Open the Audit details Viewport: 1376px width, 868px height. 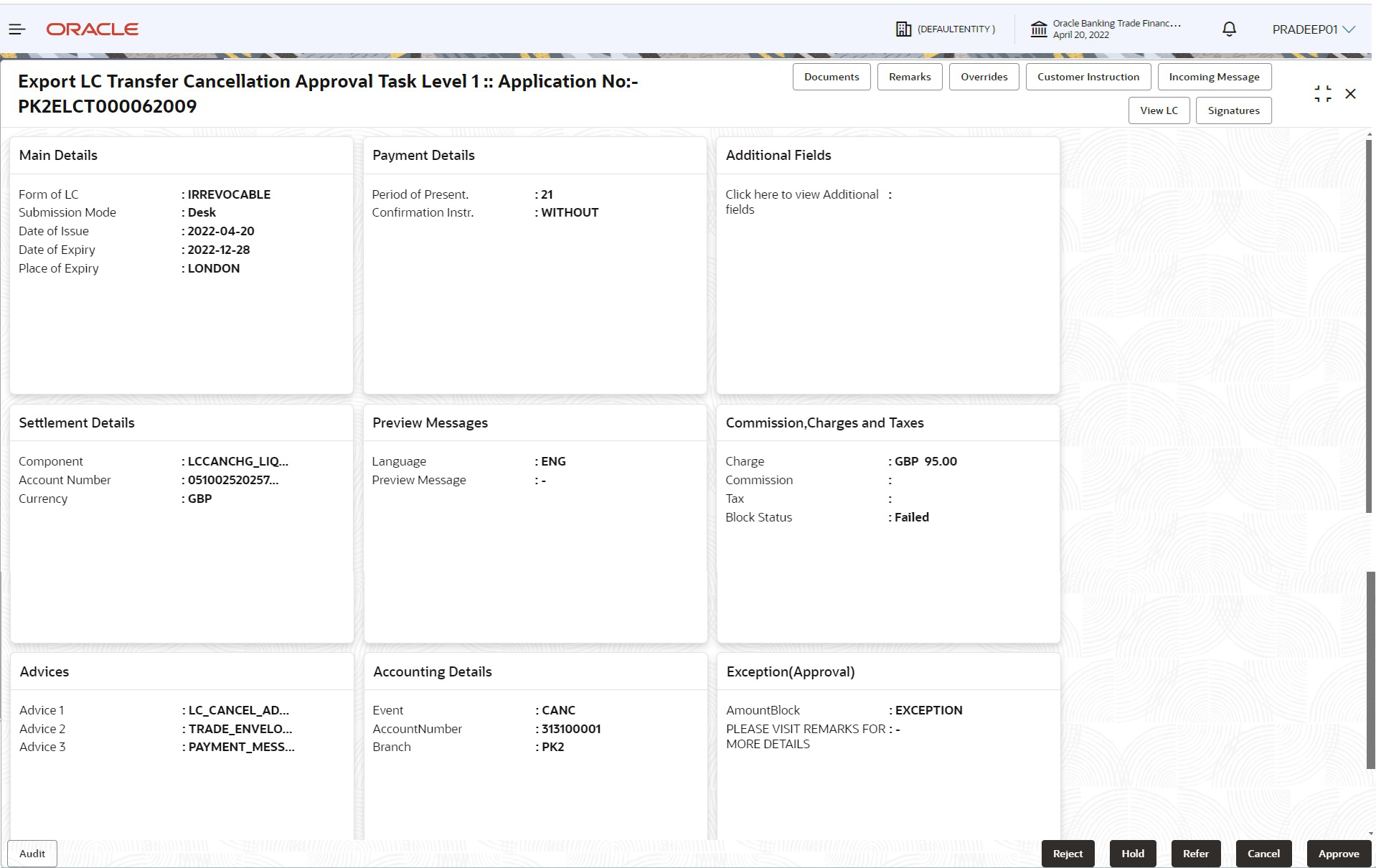click(x=32, y=854)
